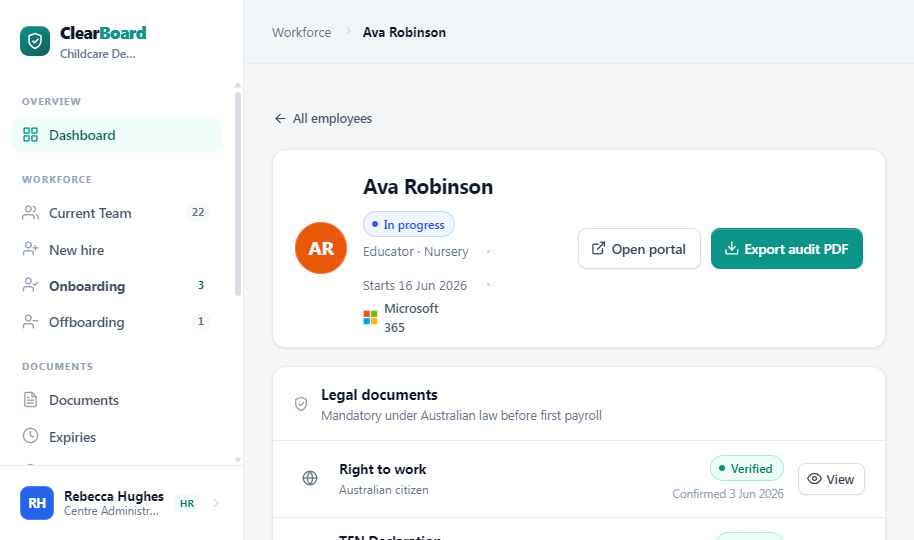
Task: Click the Expiries clock icon
Action: click(30, 436)
